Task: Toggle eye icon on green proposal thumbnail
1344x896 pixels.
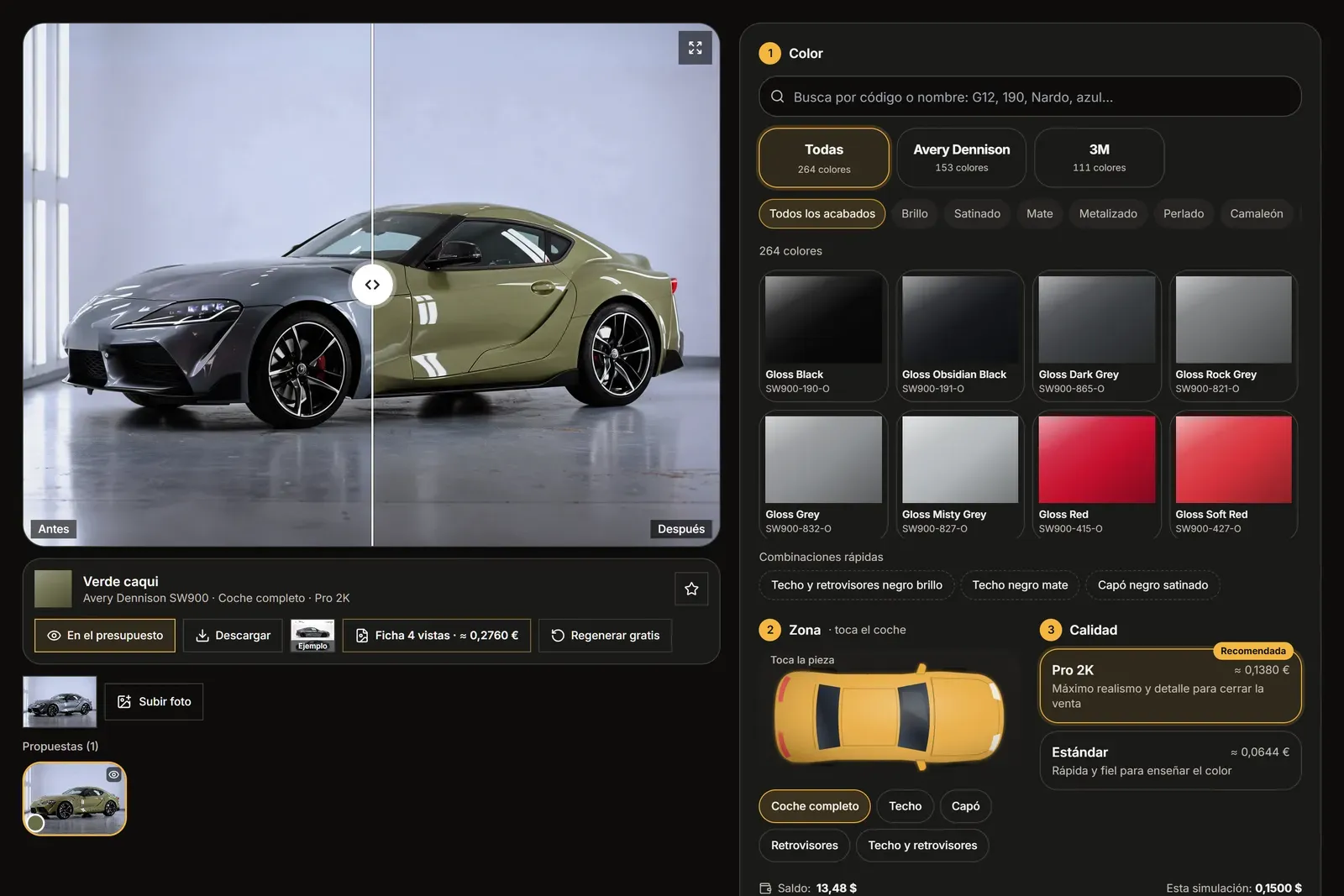Action: pyautogui.click(x=113, y=774)
